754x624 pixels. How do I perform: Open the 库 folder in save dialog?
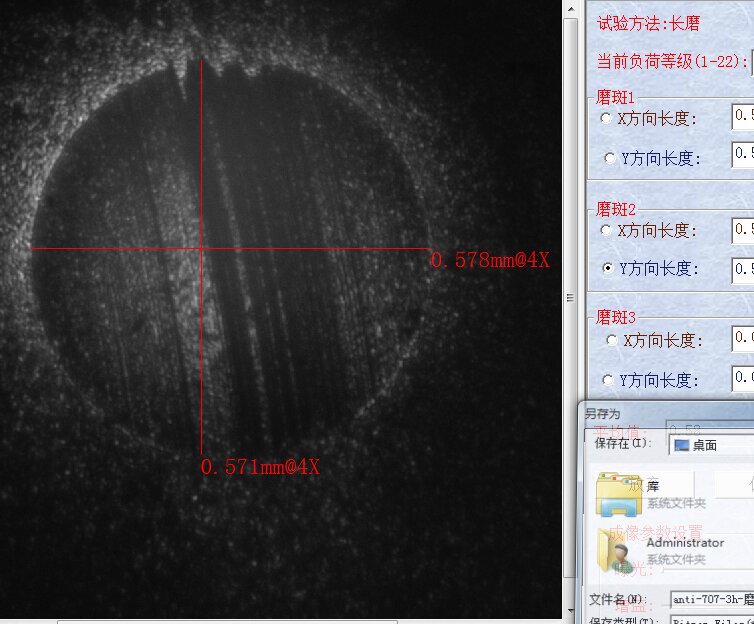point(618,494)
